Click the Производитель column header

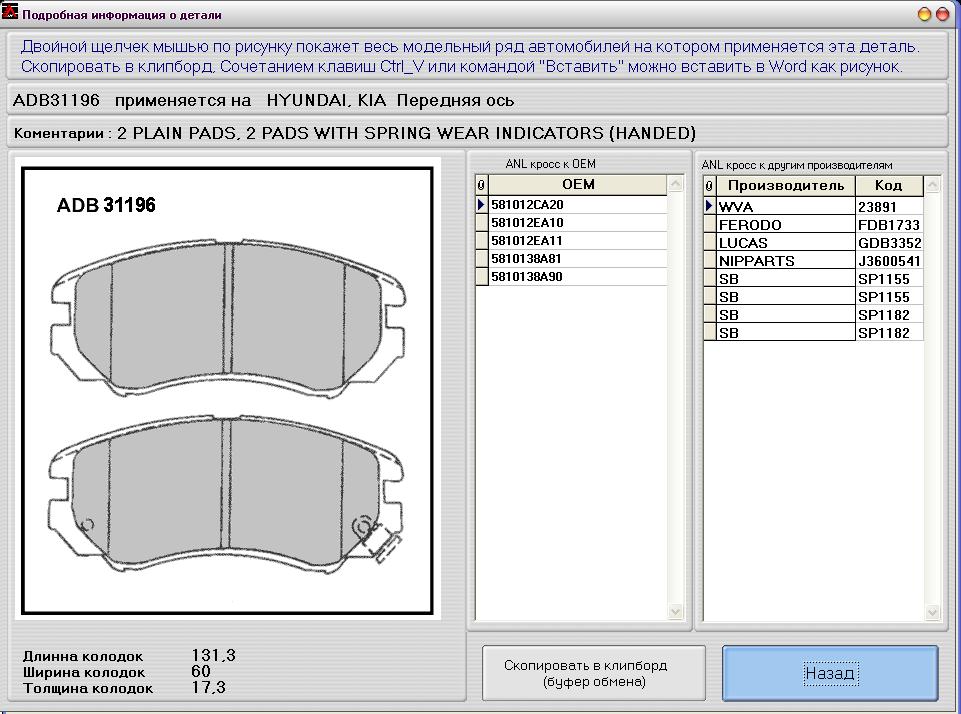[x=785, y=186]
